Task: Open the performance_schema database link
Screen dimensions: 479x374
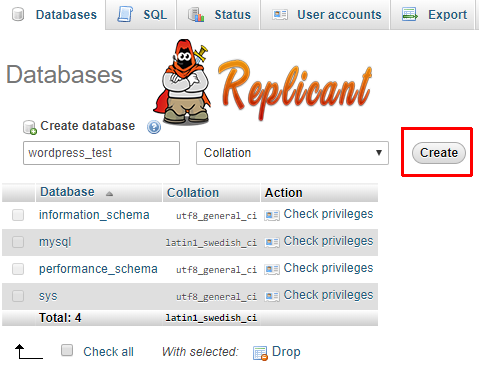Action: [x=98, y=269]
